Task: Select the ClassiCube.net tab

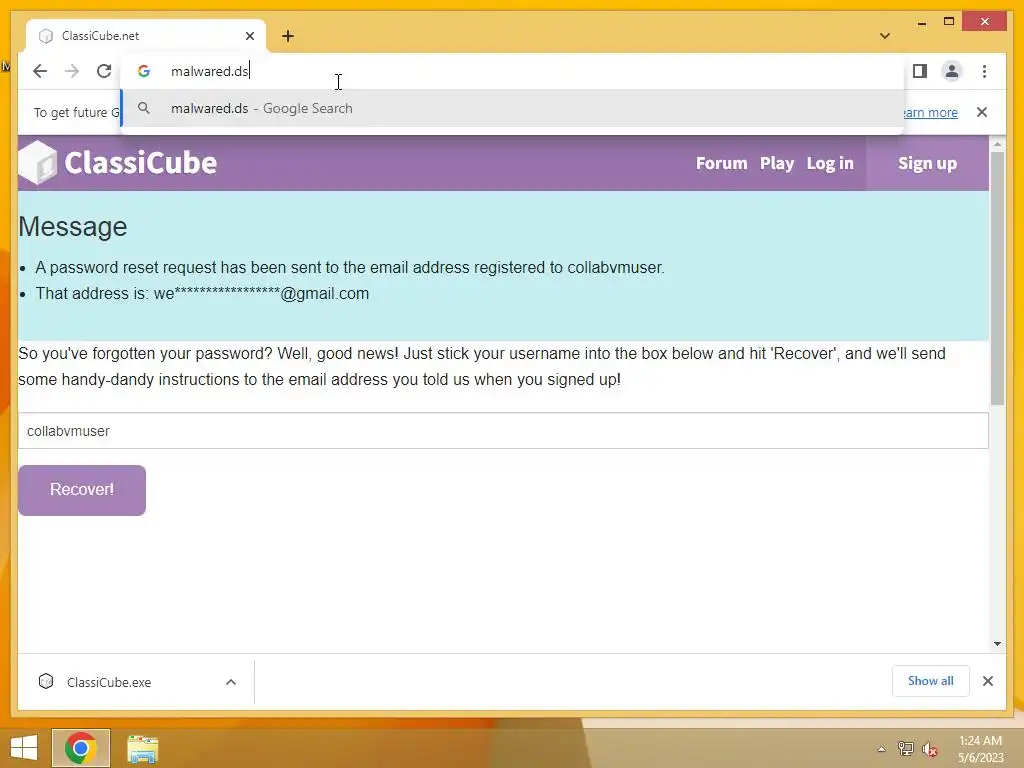Action: tap(146, 36)
